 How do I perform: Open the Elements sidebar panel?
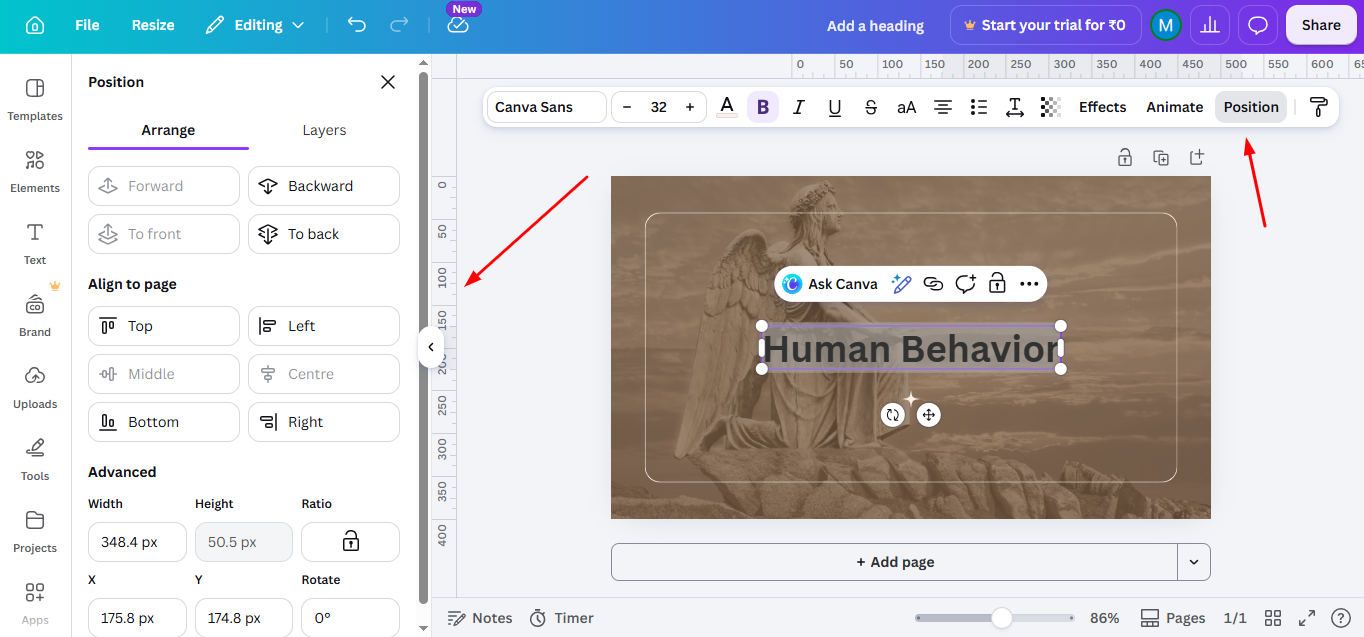click(x=35, y=171)
